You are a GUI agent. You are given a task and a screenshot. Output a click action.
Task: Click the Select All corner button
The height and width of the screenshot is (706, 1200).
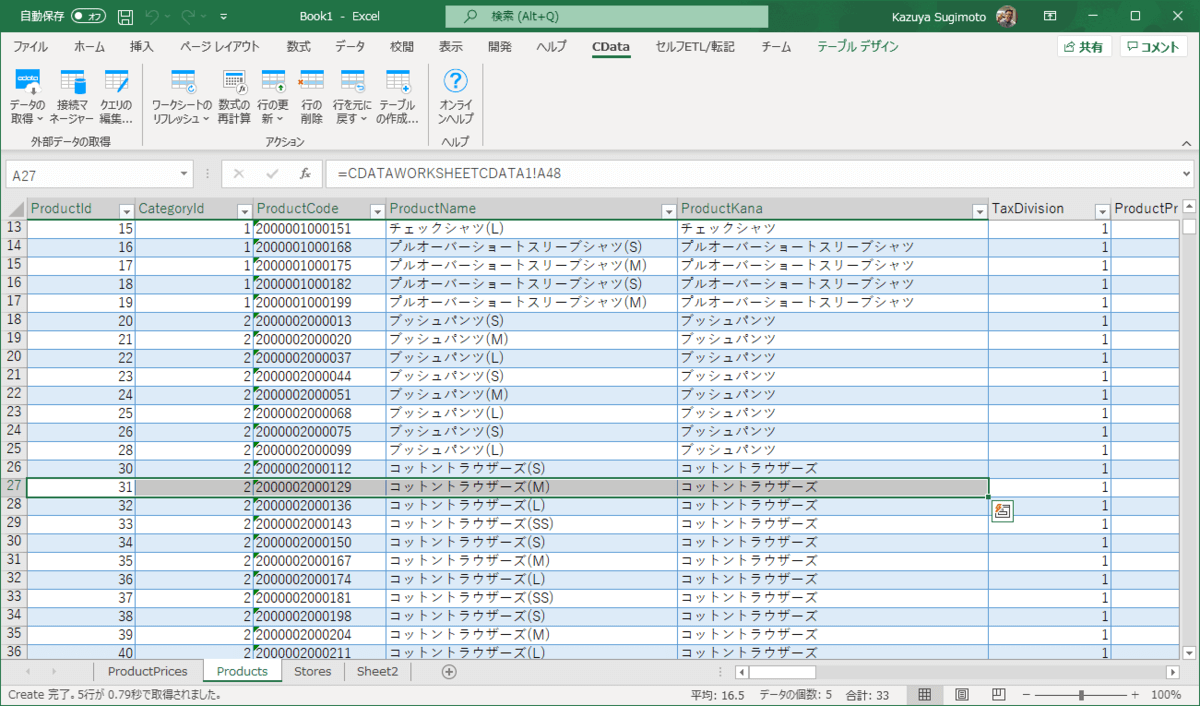click(14, 210)
